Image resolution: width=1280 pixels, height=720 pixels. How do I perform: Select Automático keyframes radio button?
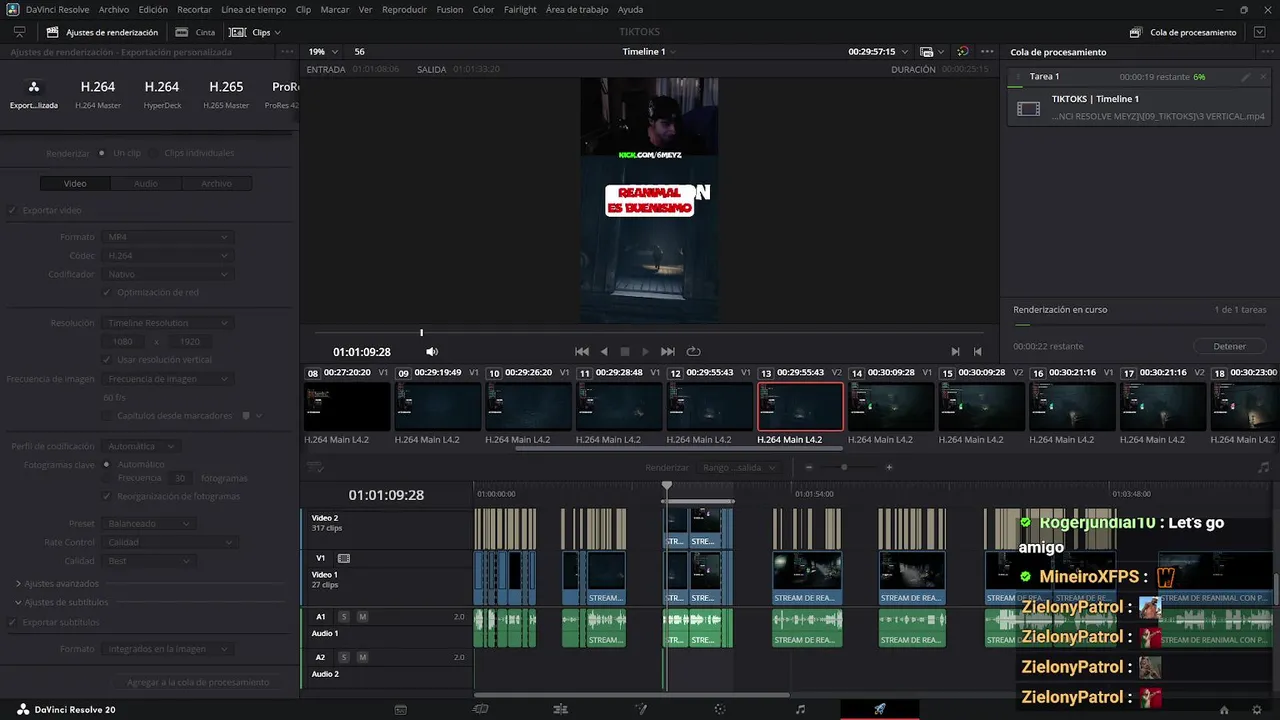pos(107,464)
